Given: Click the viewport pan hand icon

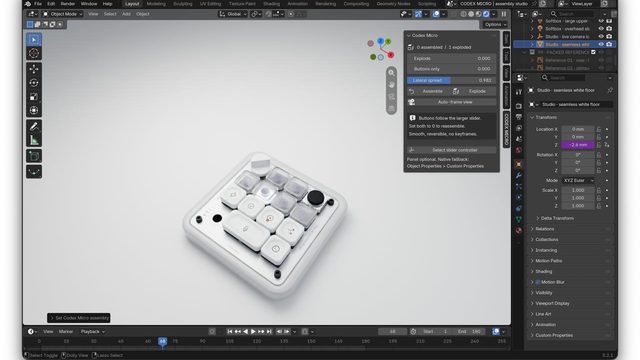Looking at the screenshot, I should click(x=391, y=85).
